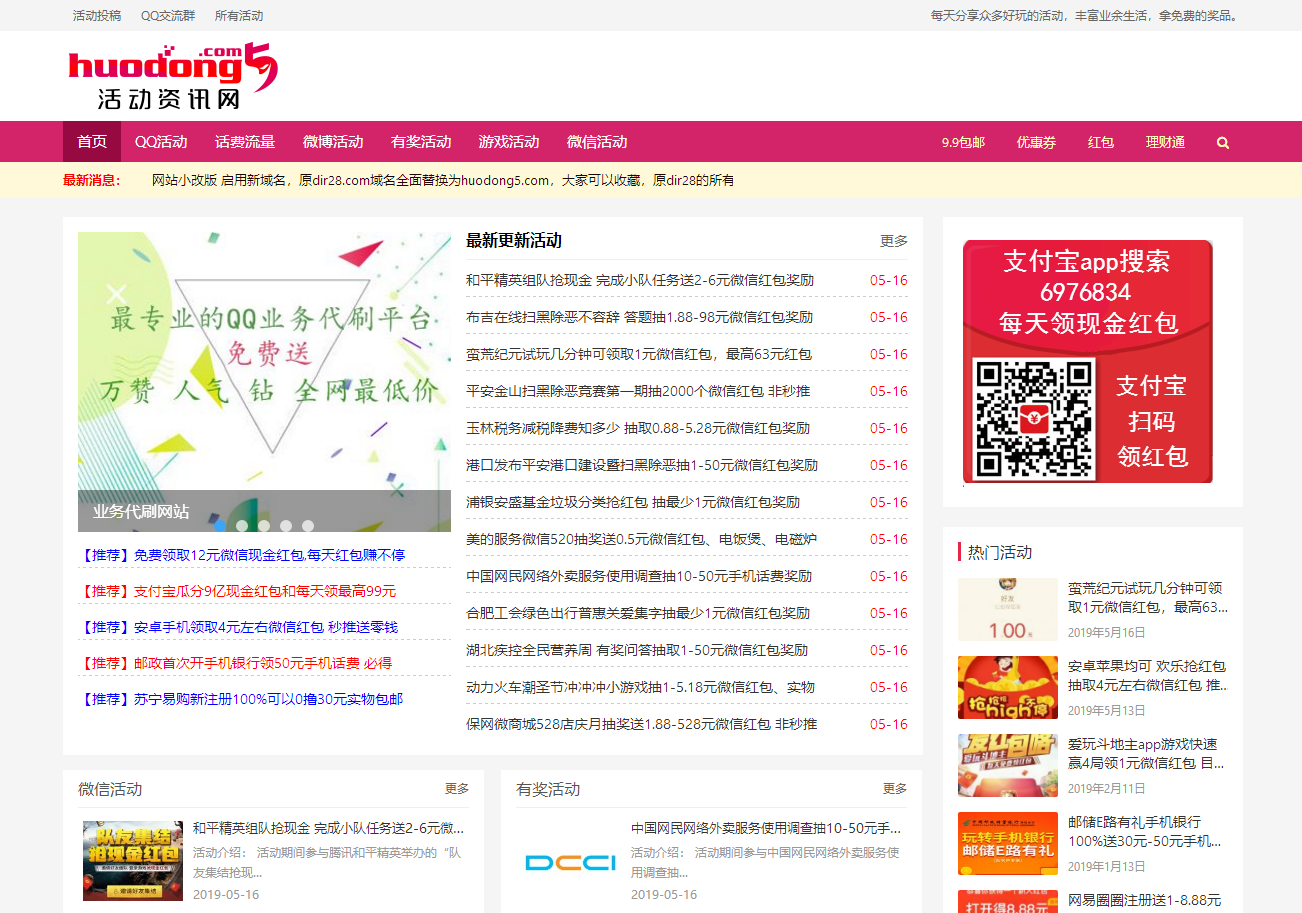Open 美的服务微信520抽奖 article link

click(641, 539)
